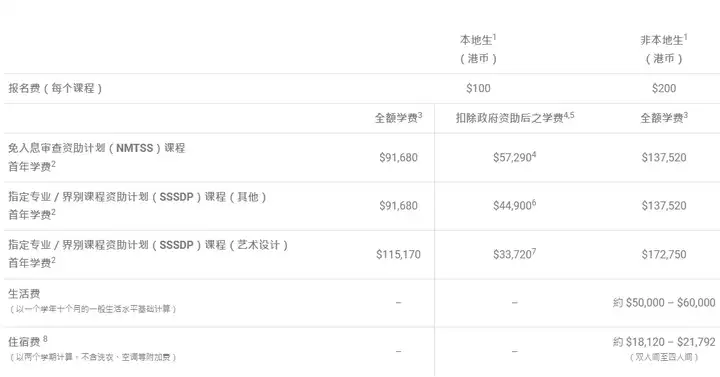720x377 pixels.
Task: Select the SSSDP 课程（其他）row label
Action: [x=137, y=205]
